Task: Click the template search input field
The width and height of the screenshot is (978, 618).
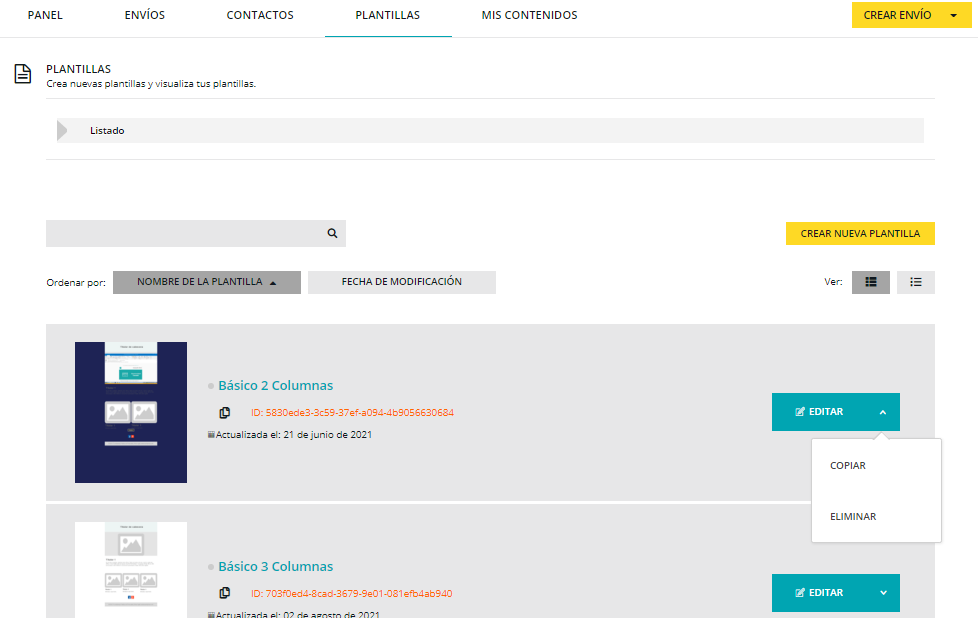Action: 185,233
